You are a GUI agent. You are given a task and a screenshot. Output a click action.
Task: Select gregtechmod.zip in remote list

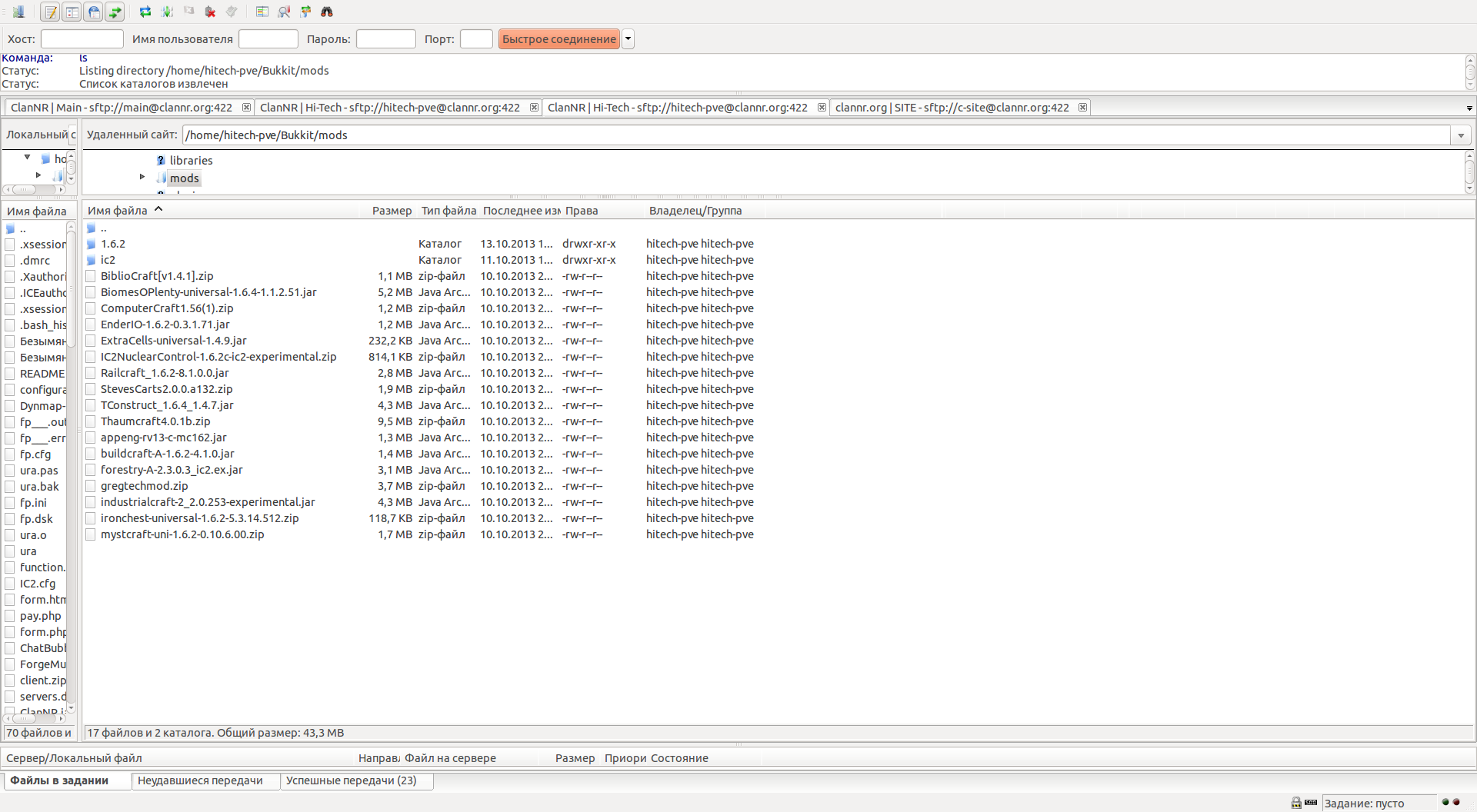pos(145,486)
